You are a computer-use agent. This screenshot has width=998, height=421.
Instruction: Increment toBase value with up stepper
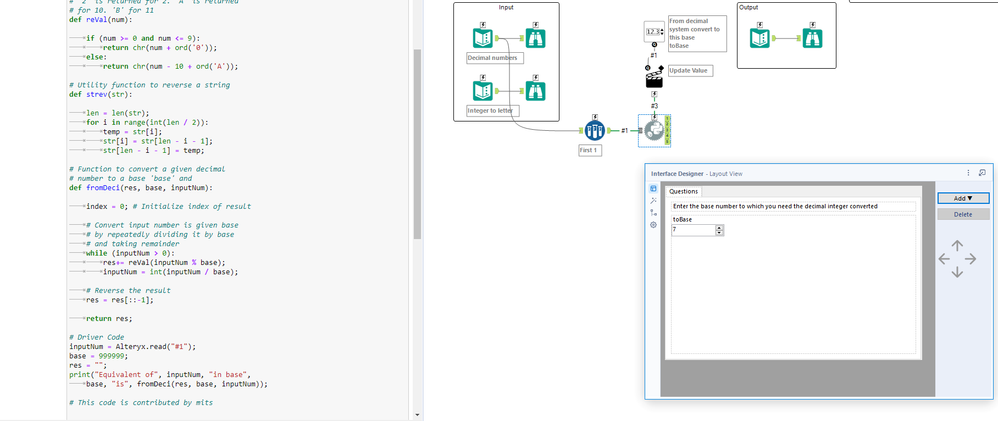(719, 227)
